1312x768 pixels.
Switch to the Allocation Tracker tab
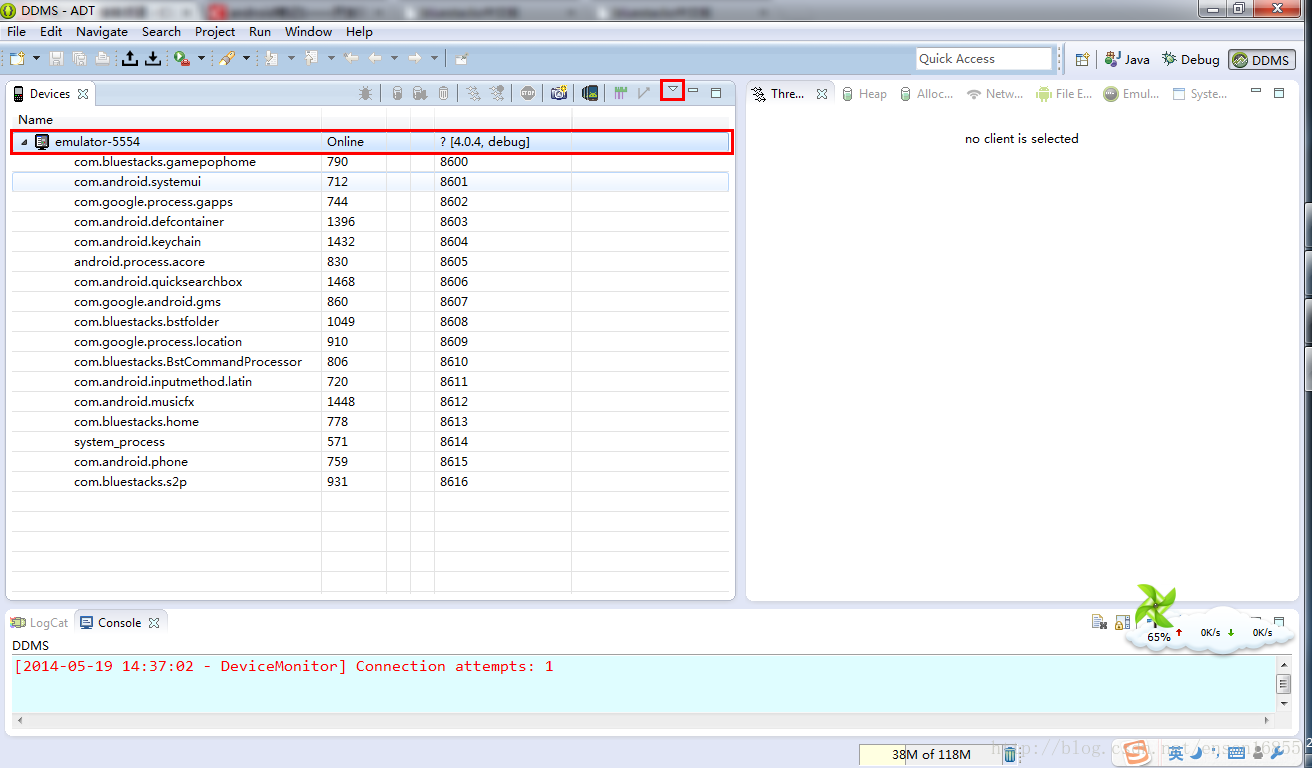click(925, 94)
